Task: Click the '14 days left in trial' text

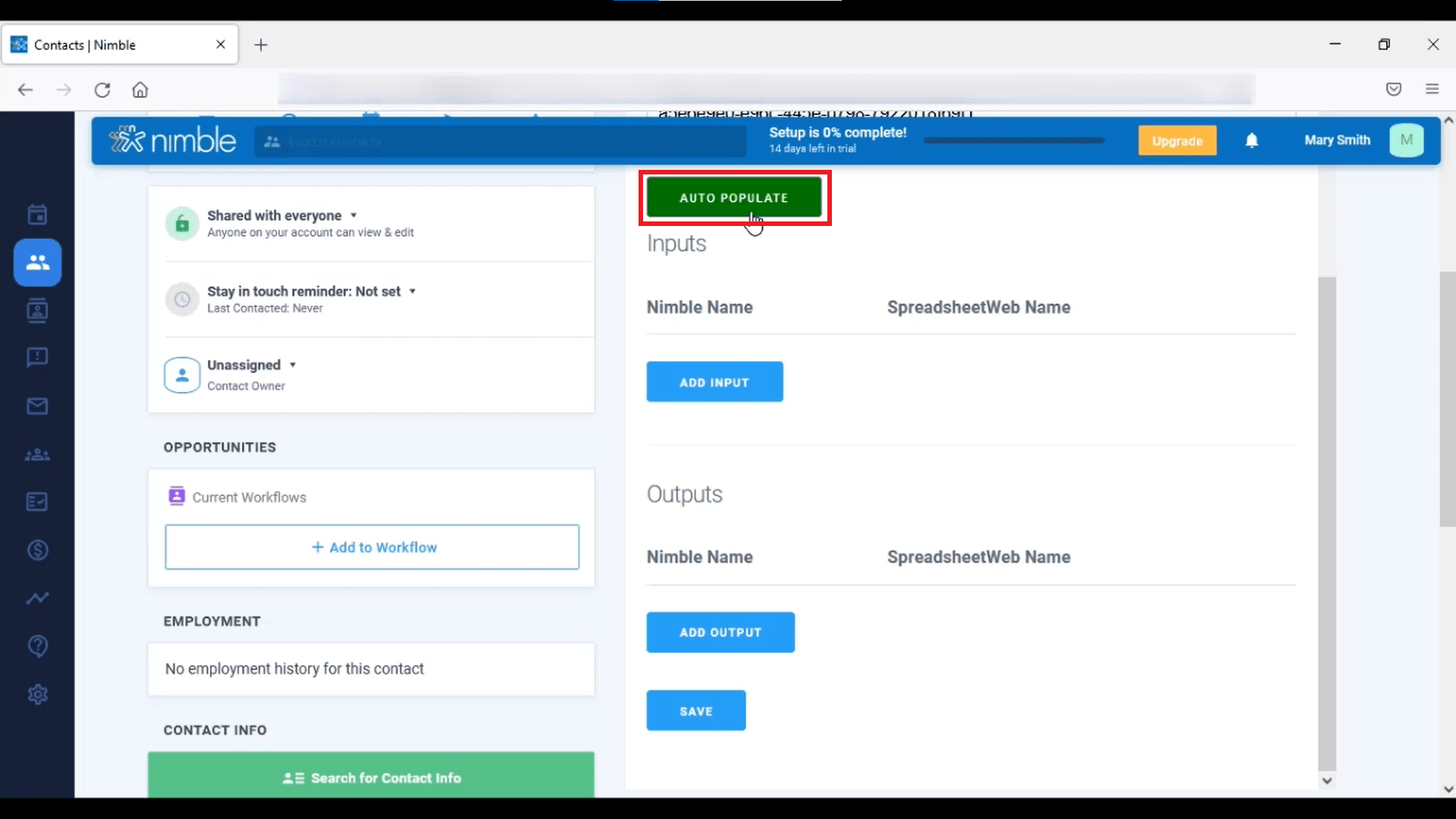Action: [x=812, y=149]
